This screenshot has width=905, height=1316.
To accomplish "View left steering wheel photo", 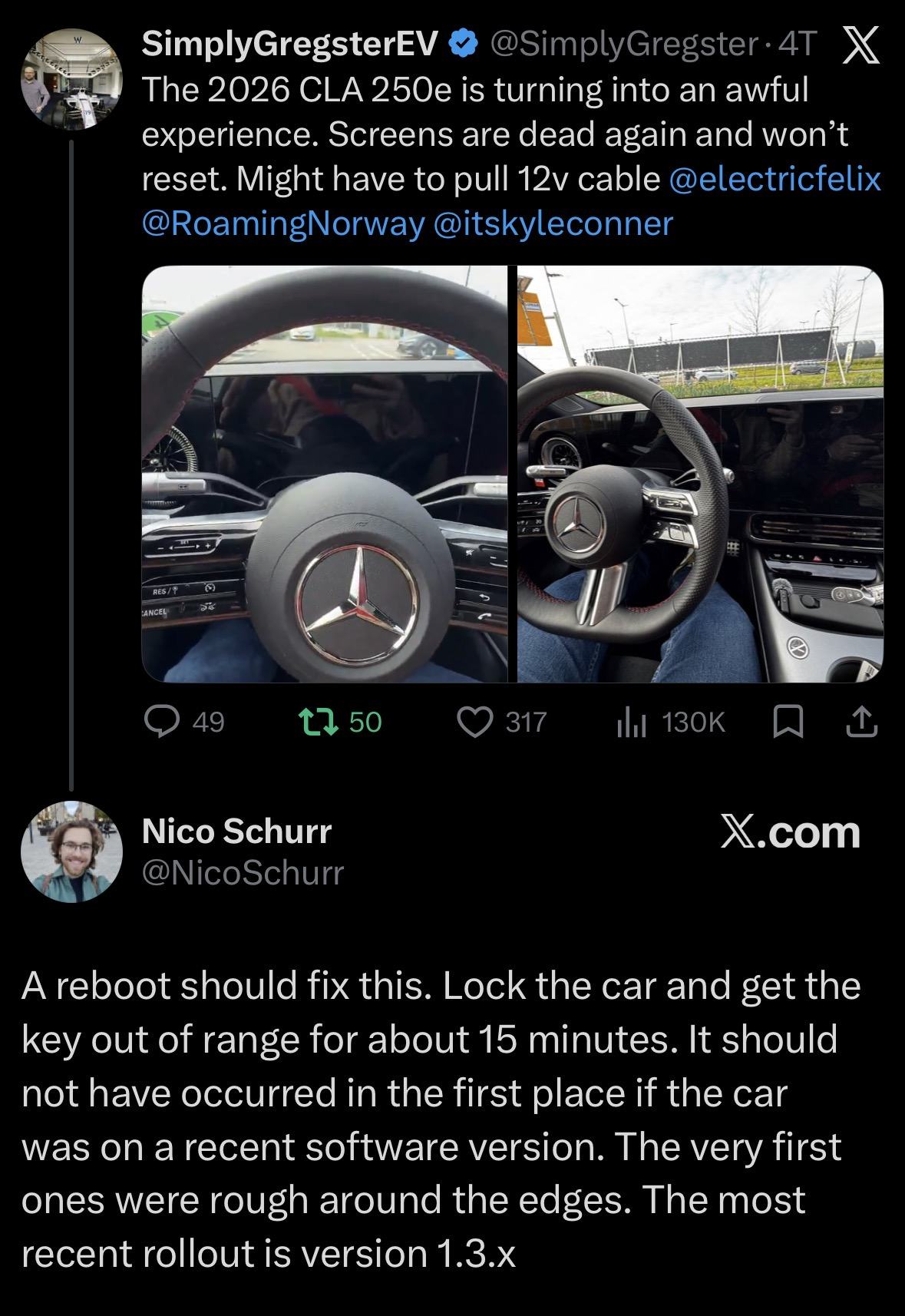I will click(x=325, y=474).
